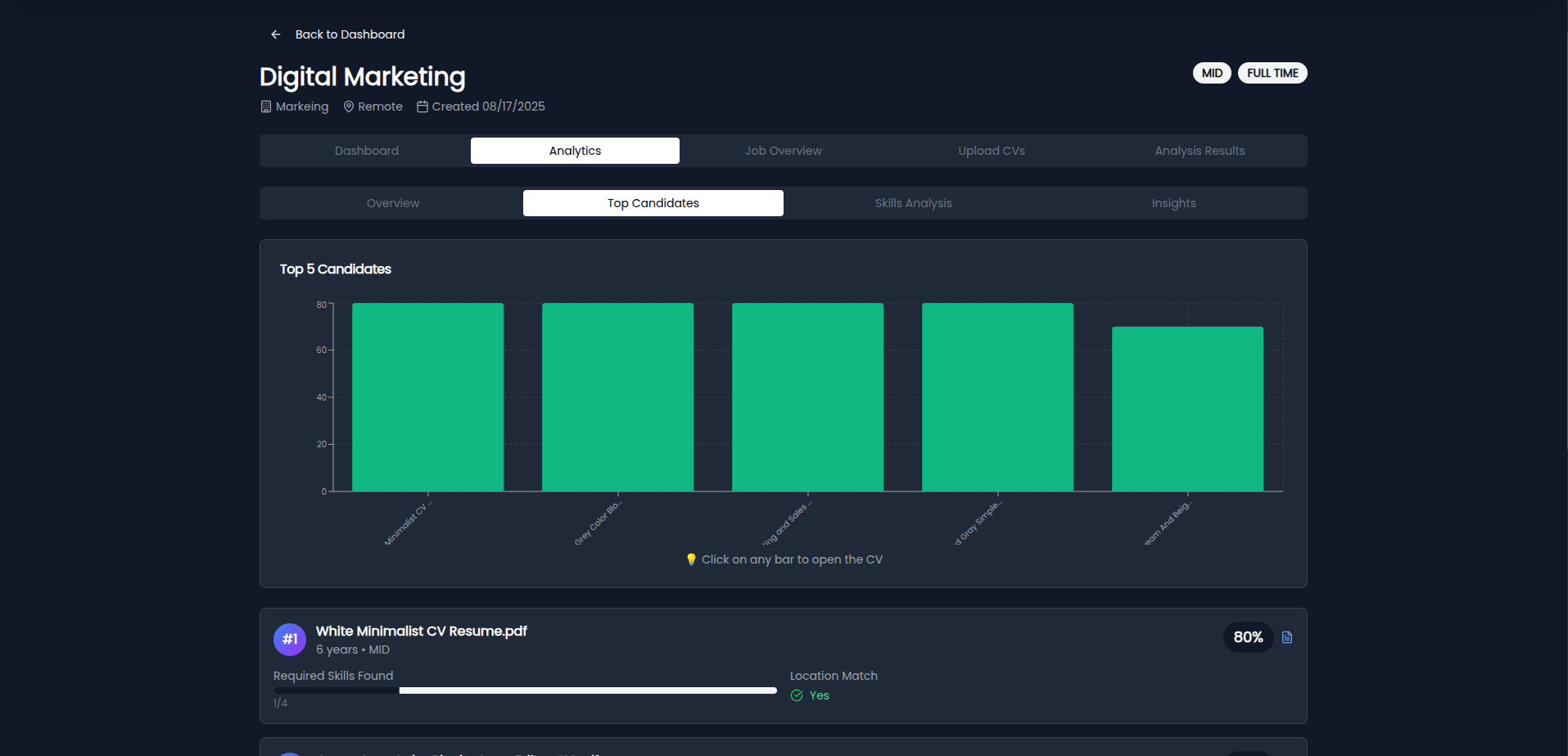Click the building icon beside Markeing

(x=266, y=106)
